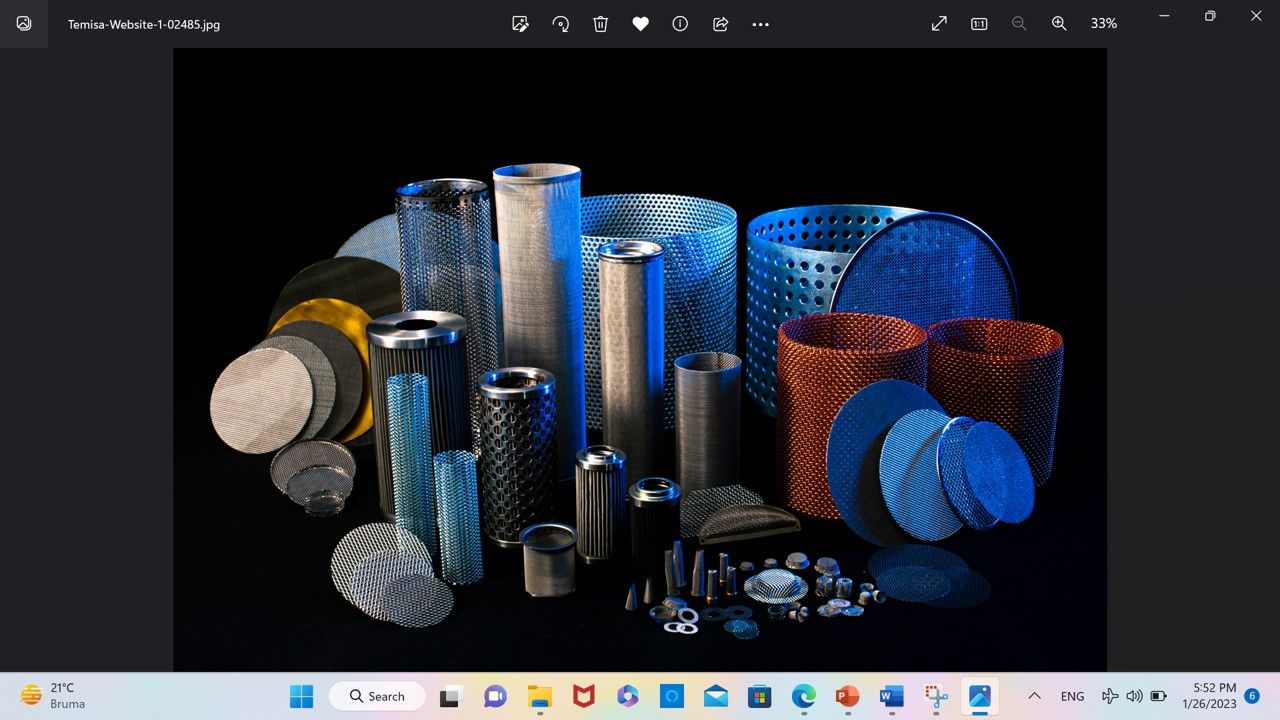Viewport: 1280px width, 720px height.
Task: Click the taskbar Search box
Action: (x=377, y=696)
